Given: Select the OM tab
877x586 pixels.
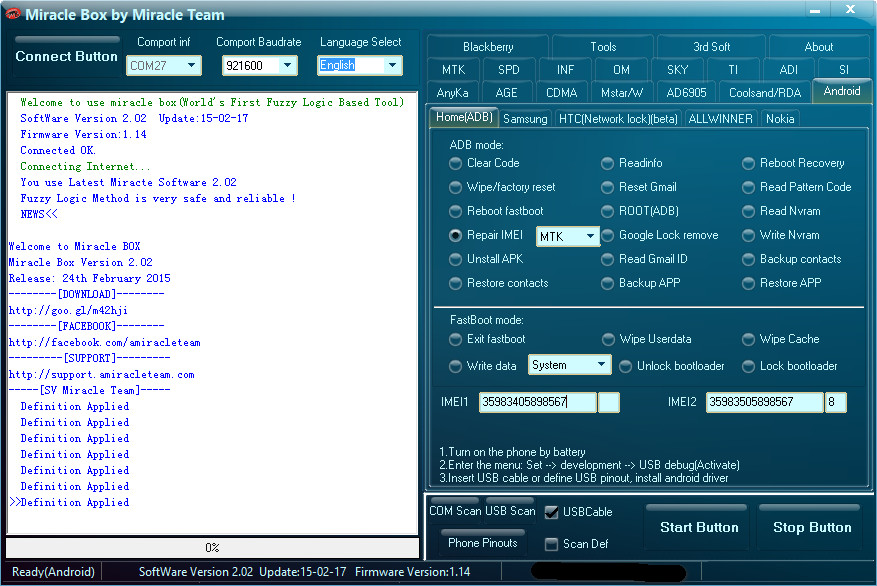Looking at the screenshot, I should 621,70.
